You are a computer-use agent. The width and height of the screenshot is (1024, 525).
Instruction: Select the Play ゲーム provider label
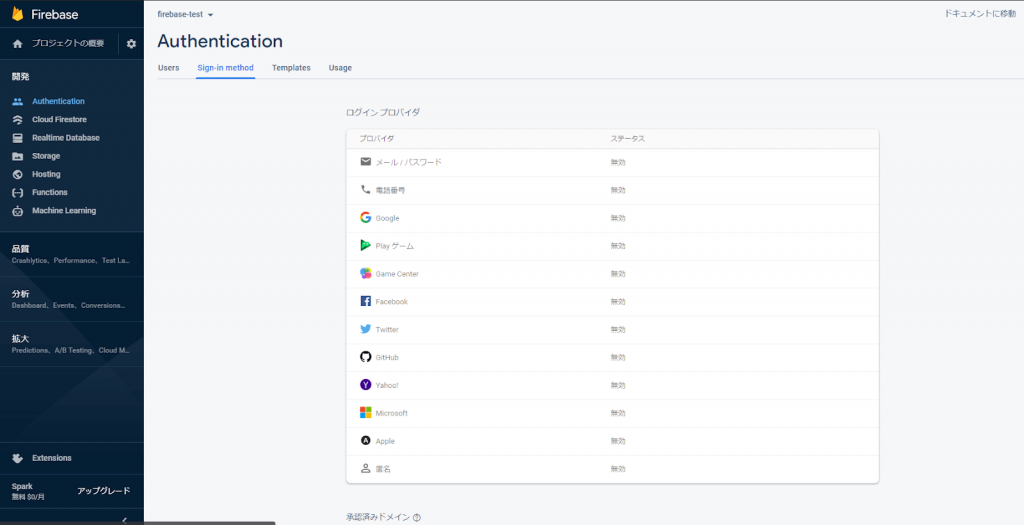pyautogui.click(x=394, y=246)
